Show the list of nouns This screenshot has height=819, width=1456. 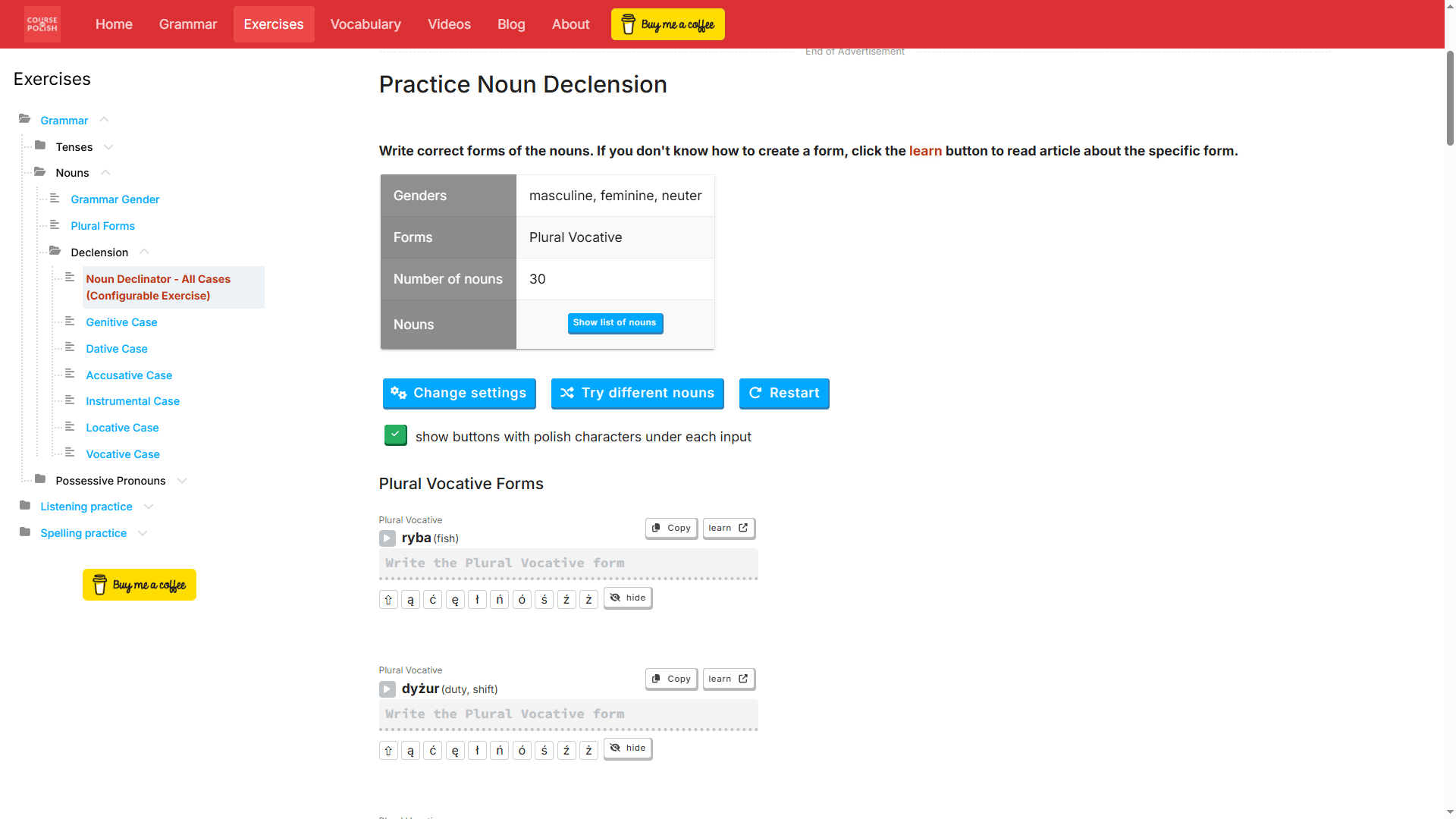pos(615,323)
